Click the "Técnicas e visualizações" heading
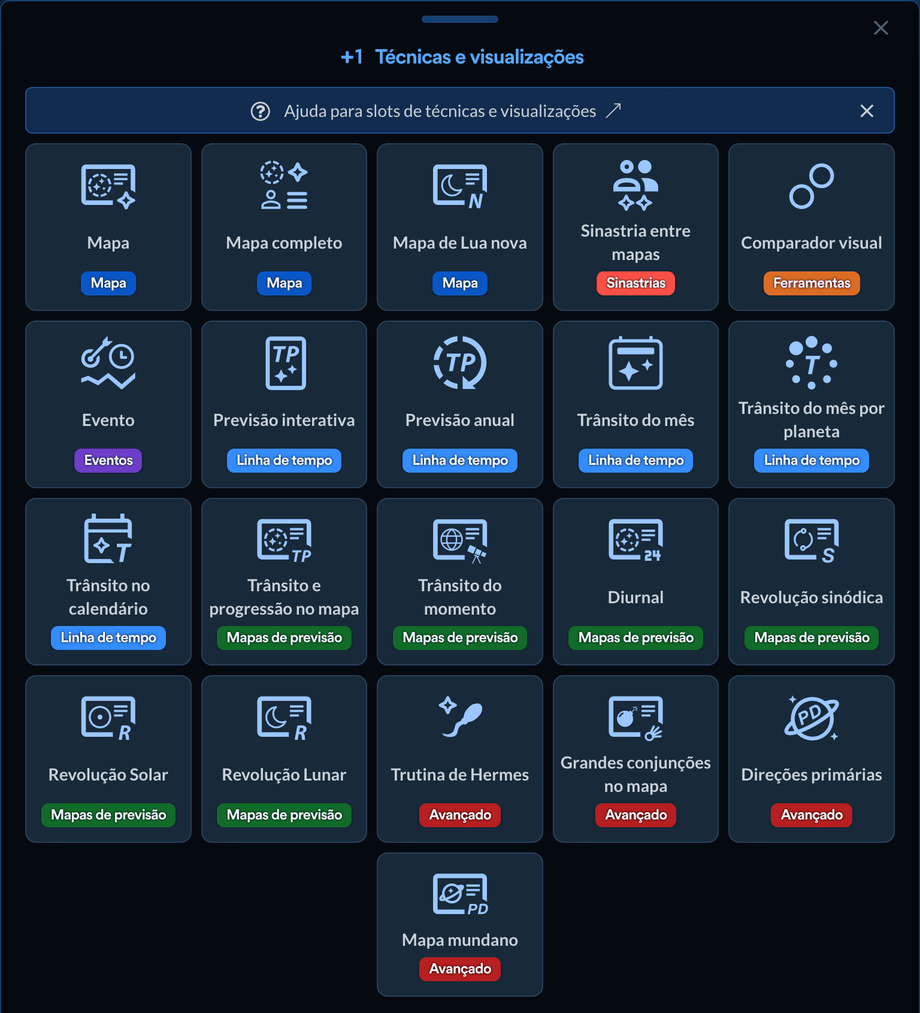This screenshot has height=1013, width=920. click(x=479, y=57)
